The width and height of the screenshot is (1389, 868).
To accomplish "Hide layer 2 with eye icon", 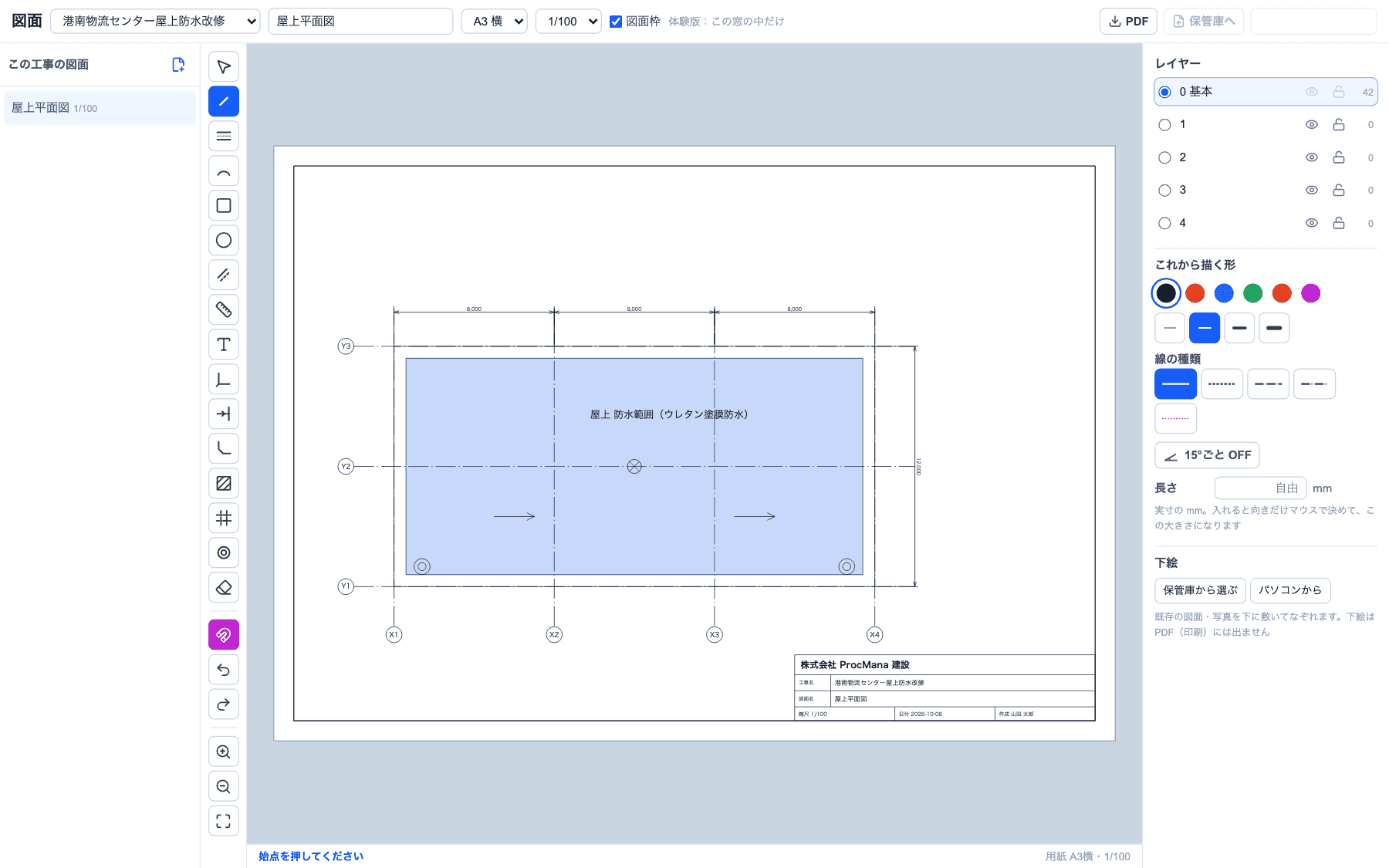I will pyautogui.click(x=1311, y=157).
